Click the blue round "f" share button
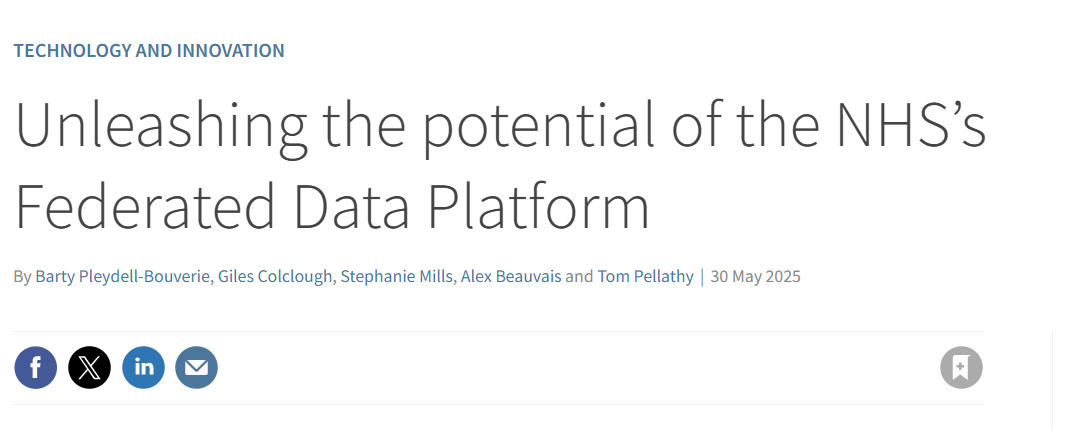Image resolution: width=1065 pixels, height=431 pixels. tap(35, 367)
